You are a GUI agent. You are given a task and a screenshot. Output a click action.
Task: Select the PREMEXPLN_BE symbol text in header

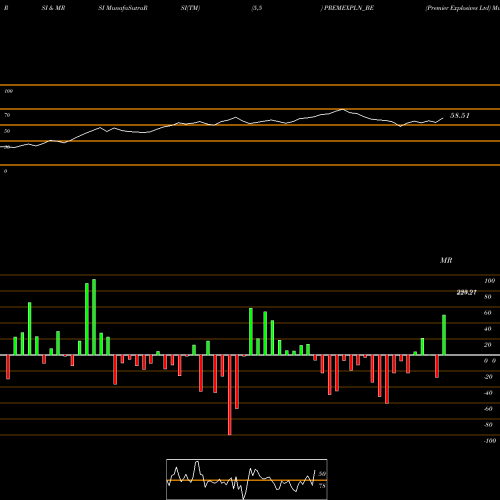tap(349, 8)
